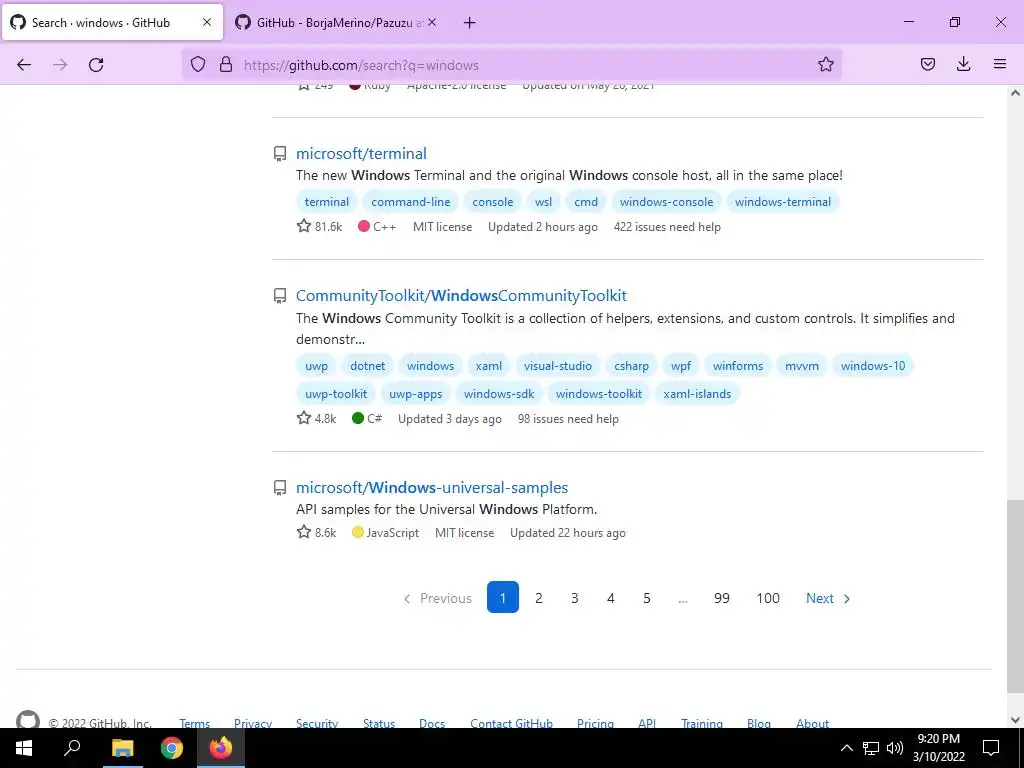Select the csharp topic tag

[632, 366]
